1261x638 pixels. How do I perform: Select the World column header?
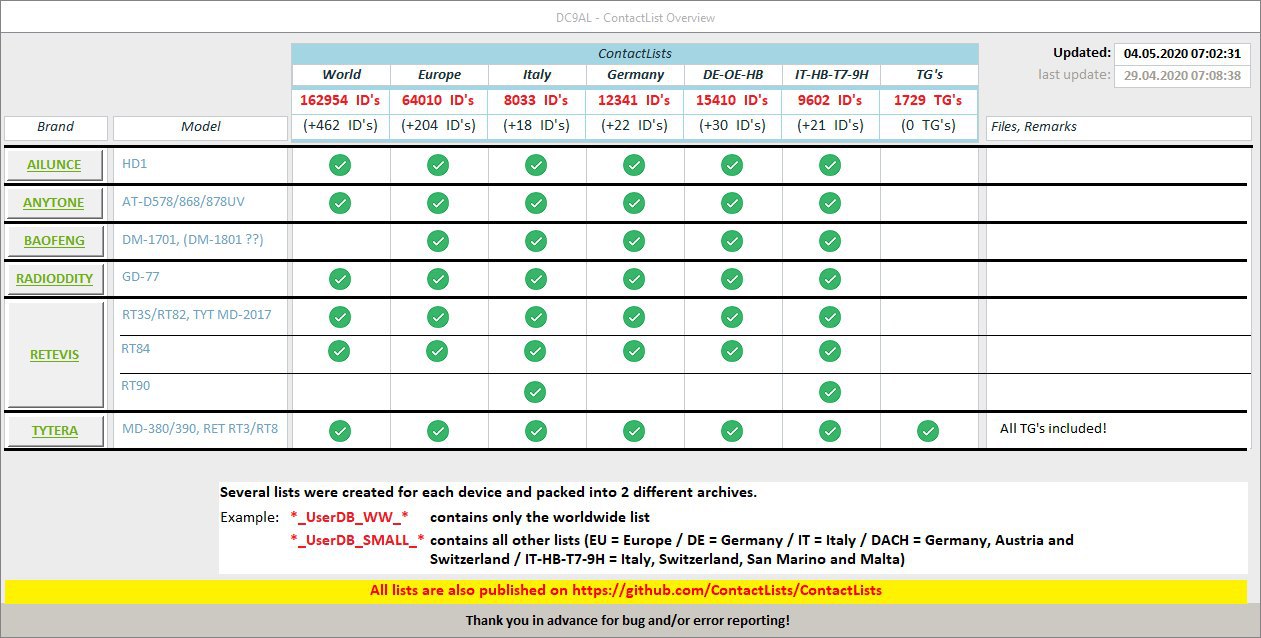(341, 75)
